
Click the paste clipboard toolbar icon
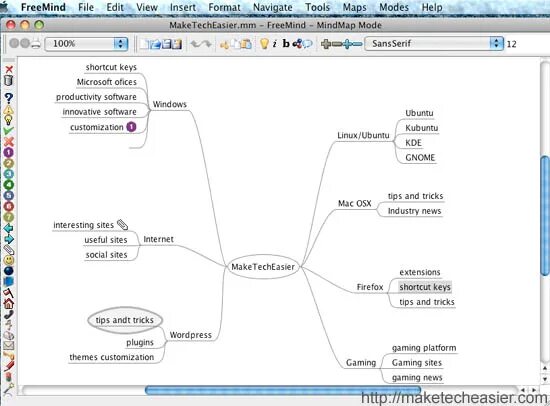tap(246, 44)
